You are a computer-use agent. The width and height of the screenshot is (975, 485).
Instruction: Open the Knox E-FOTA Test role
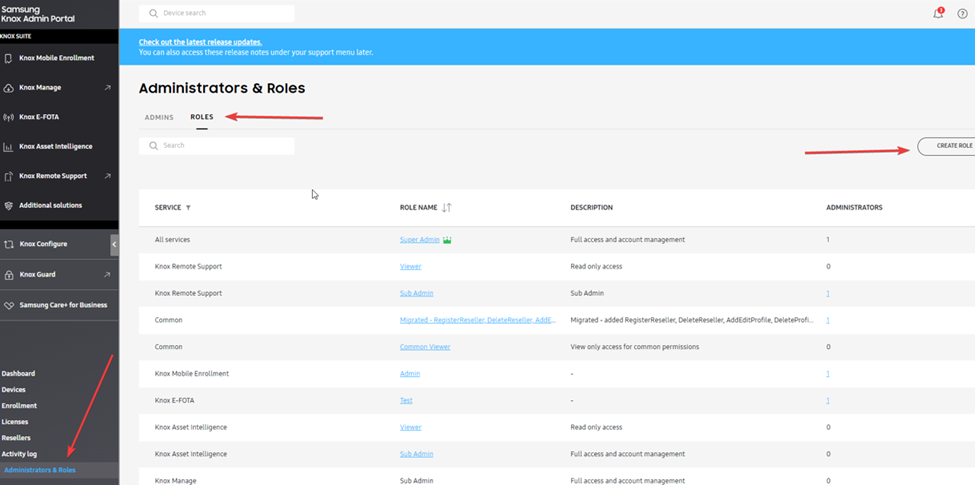[406, 400]
